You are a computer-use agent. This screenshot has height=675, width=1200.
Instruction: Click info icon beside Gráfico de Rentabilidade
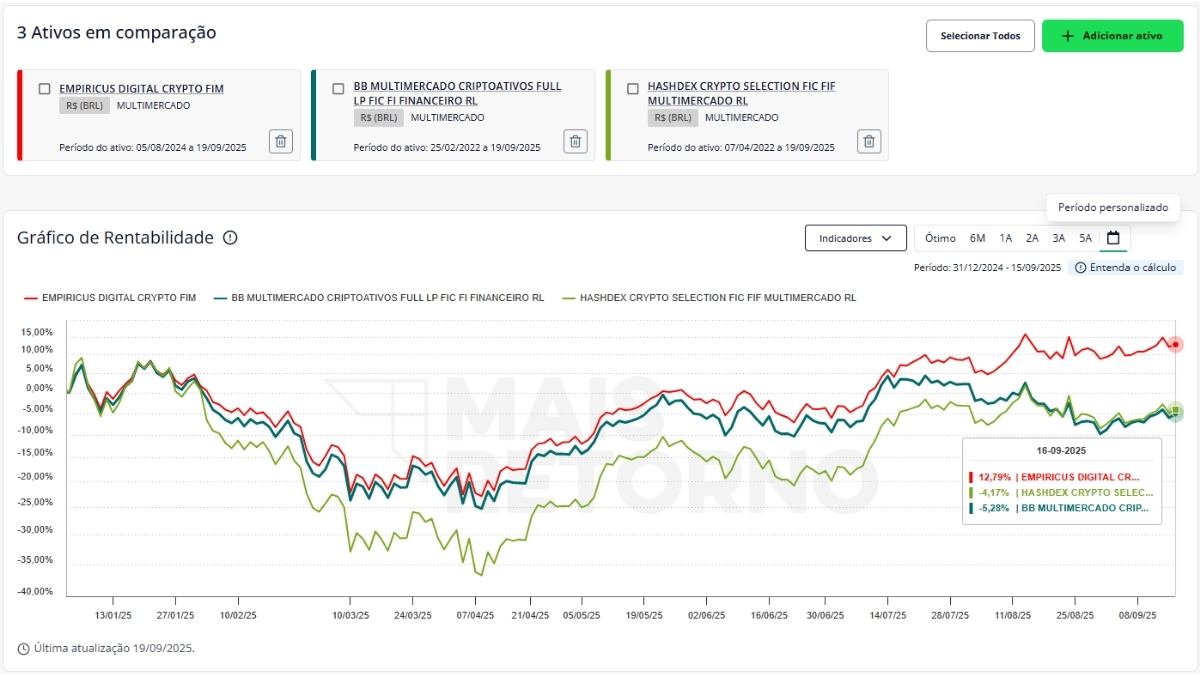pos(230,238)
